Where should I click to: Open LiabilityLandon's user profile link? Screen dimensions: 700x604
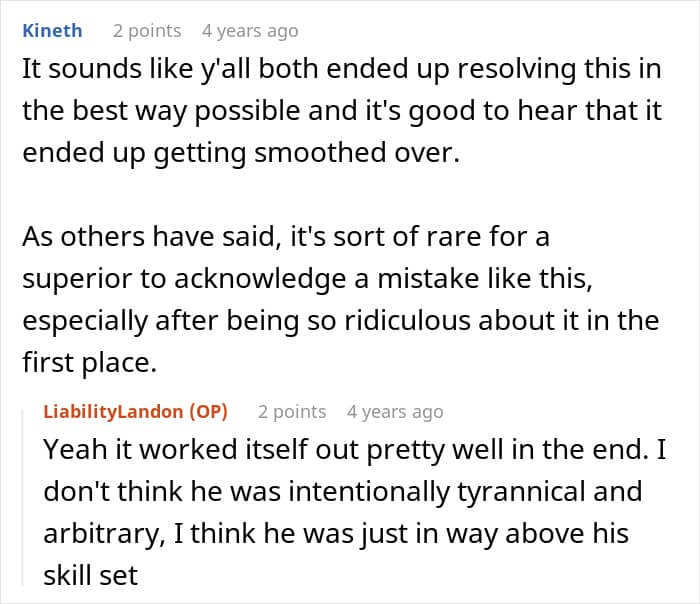pos(113,411)
